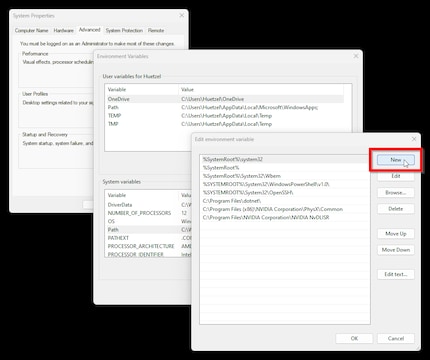
Task: Close the Environment Variables window
Action: (356, 56)
